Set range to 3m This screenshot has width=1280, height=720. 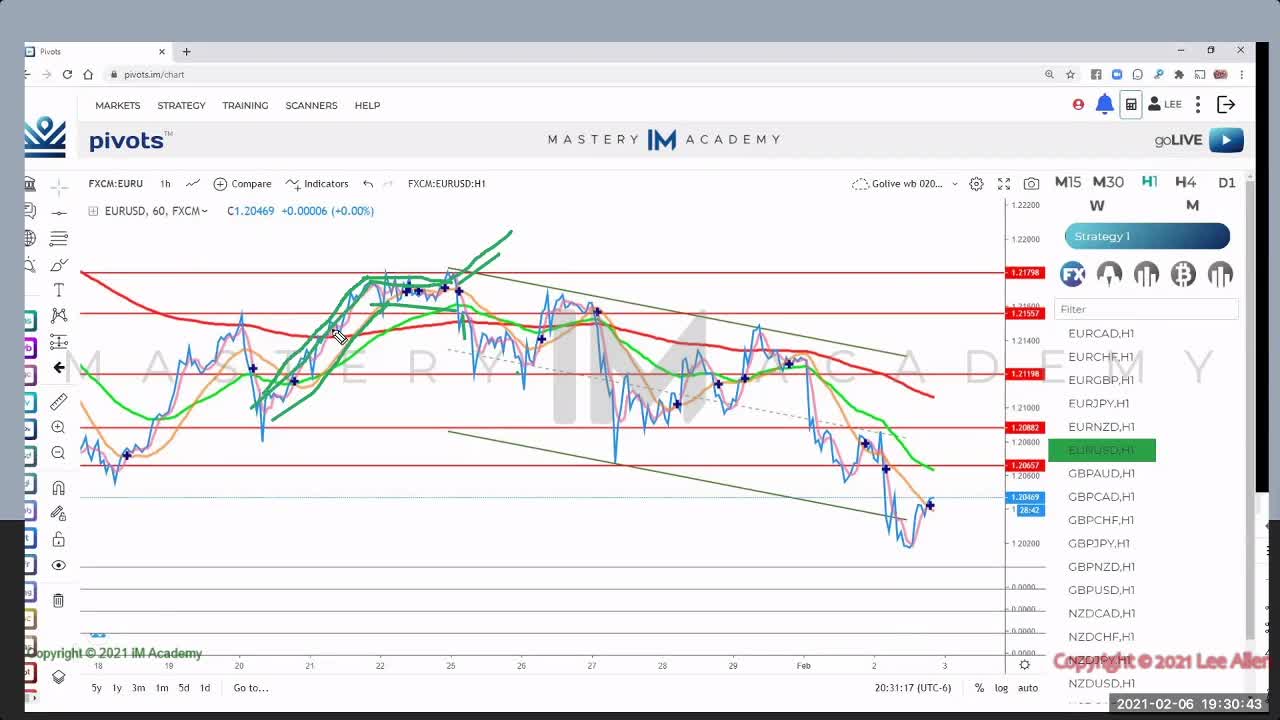point(138,688)
